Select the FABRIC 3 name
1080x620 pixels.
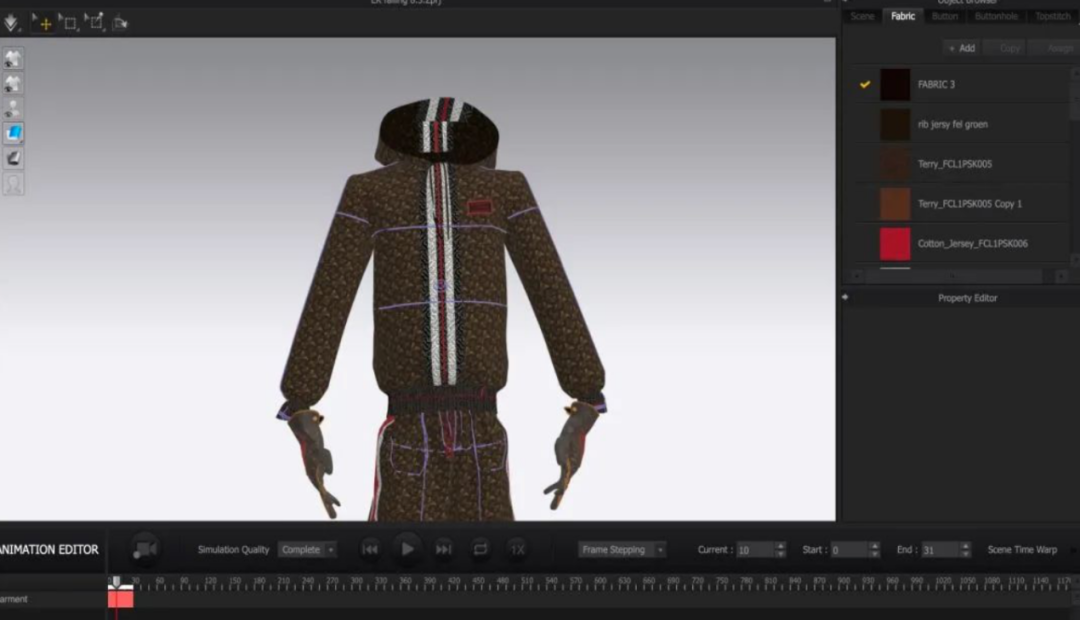coord(936,85)
